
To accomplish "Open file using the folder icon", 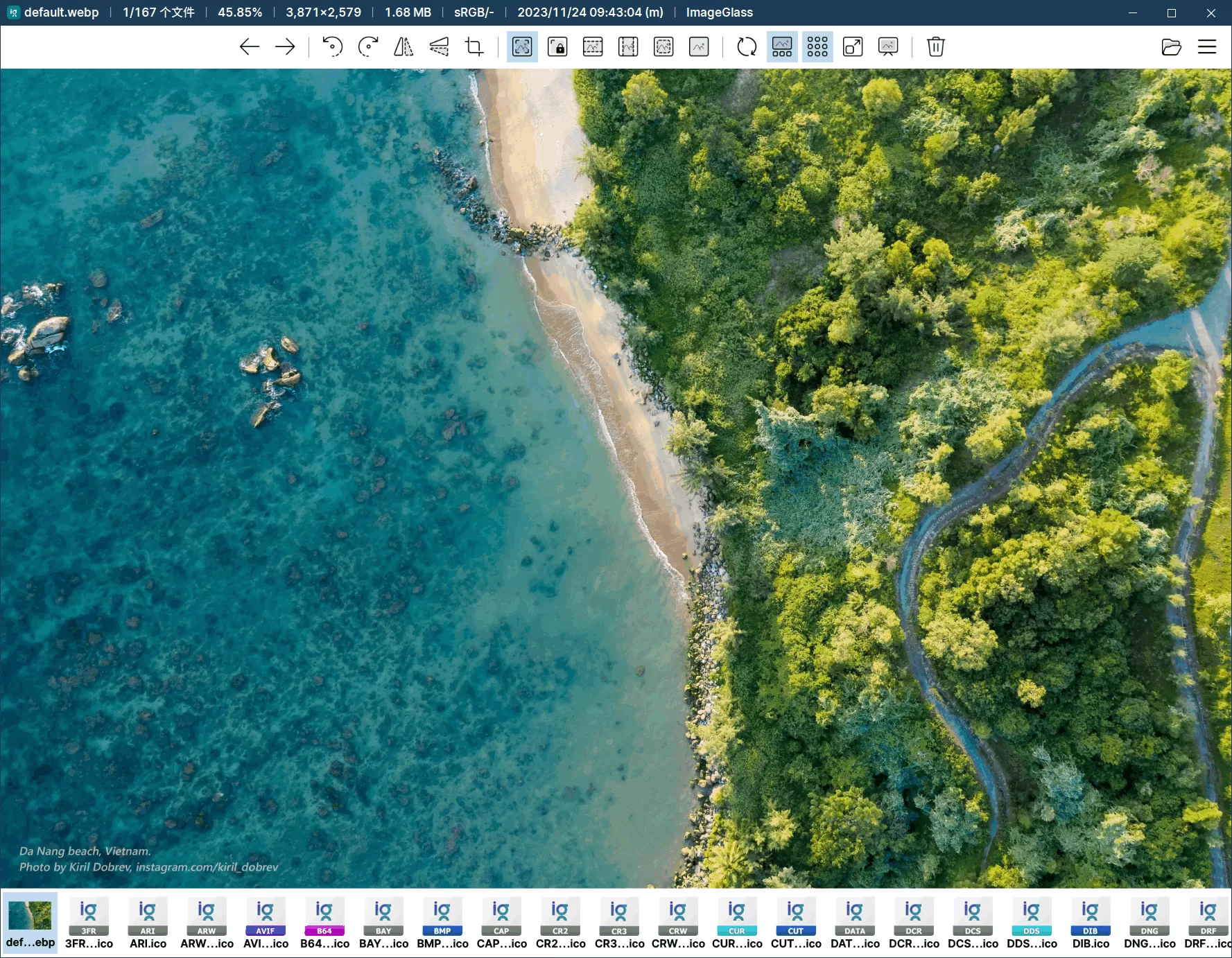I will pyautogui.click(x=1171, y=47).
